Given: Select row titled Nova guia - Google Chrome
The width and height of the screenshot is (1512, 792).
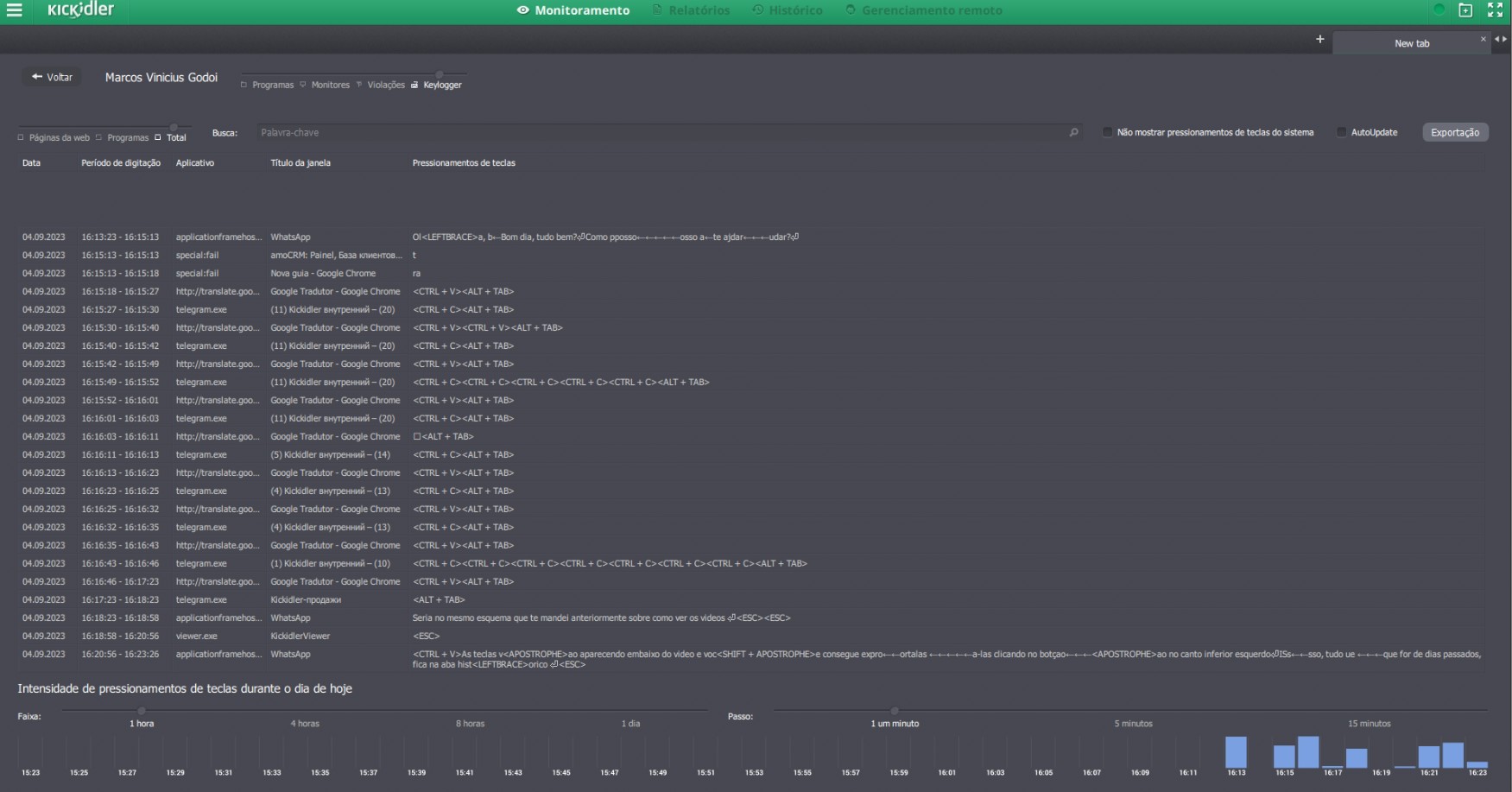Looking at the screenshot, I should (x=751, y=273).
